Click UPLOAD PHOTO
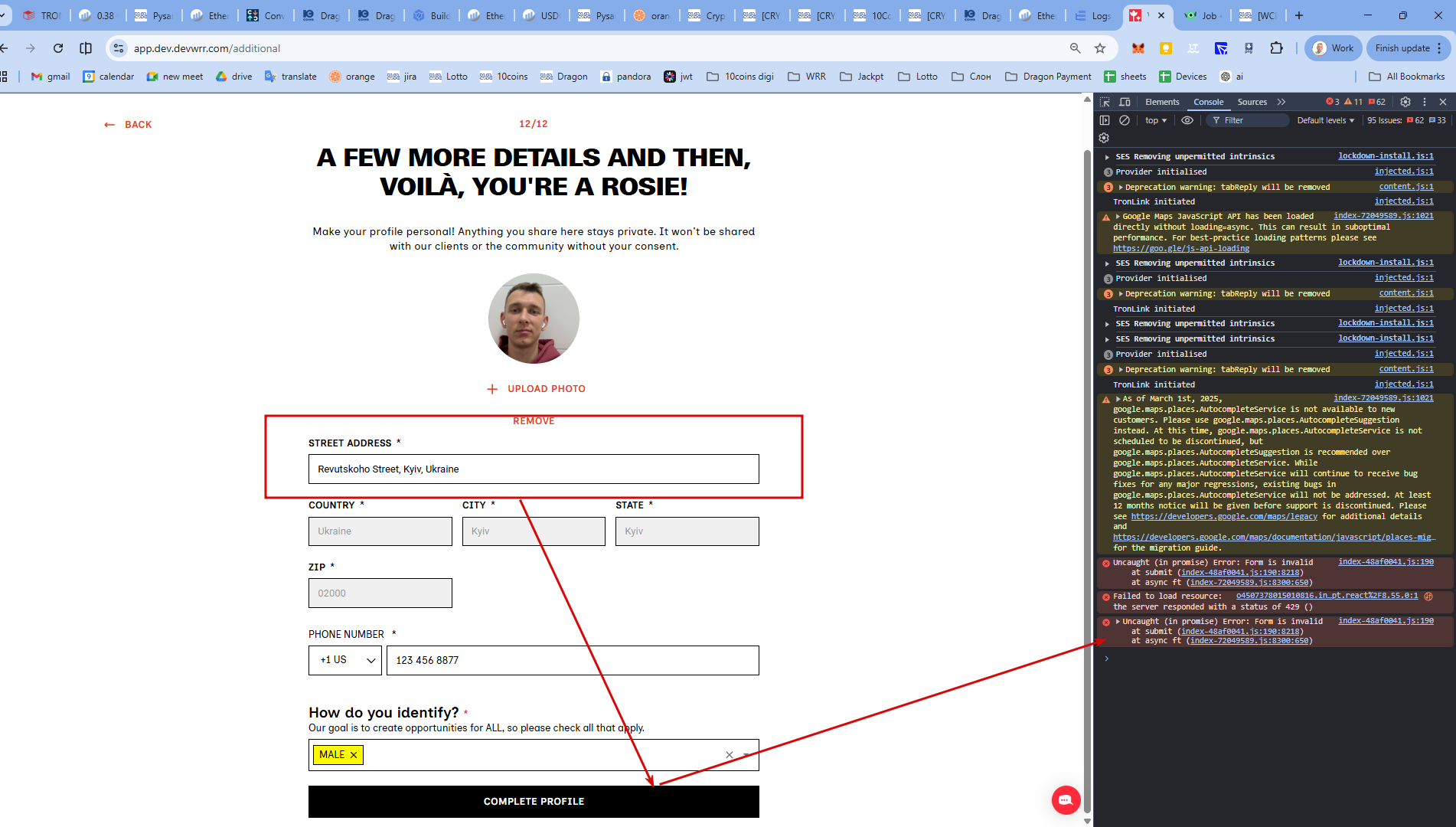 coord(536,389)
